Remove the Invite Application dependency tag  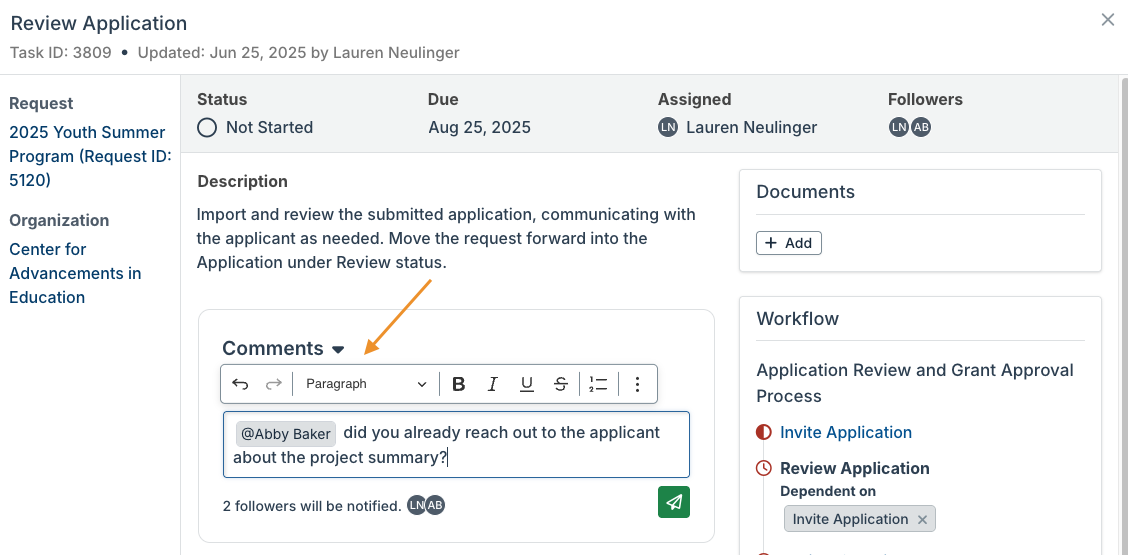(x=922, y=520)
